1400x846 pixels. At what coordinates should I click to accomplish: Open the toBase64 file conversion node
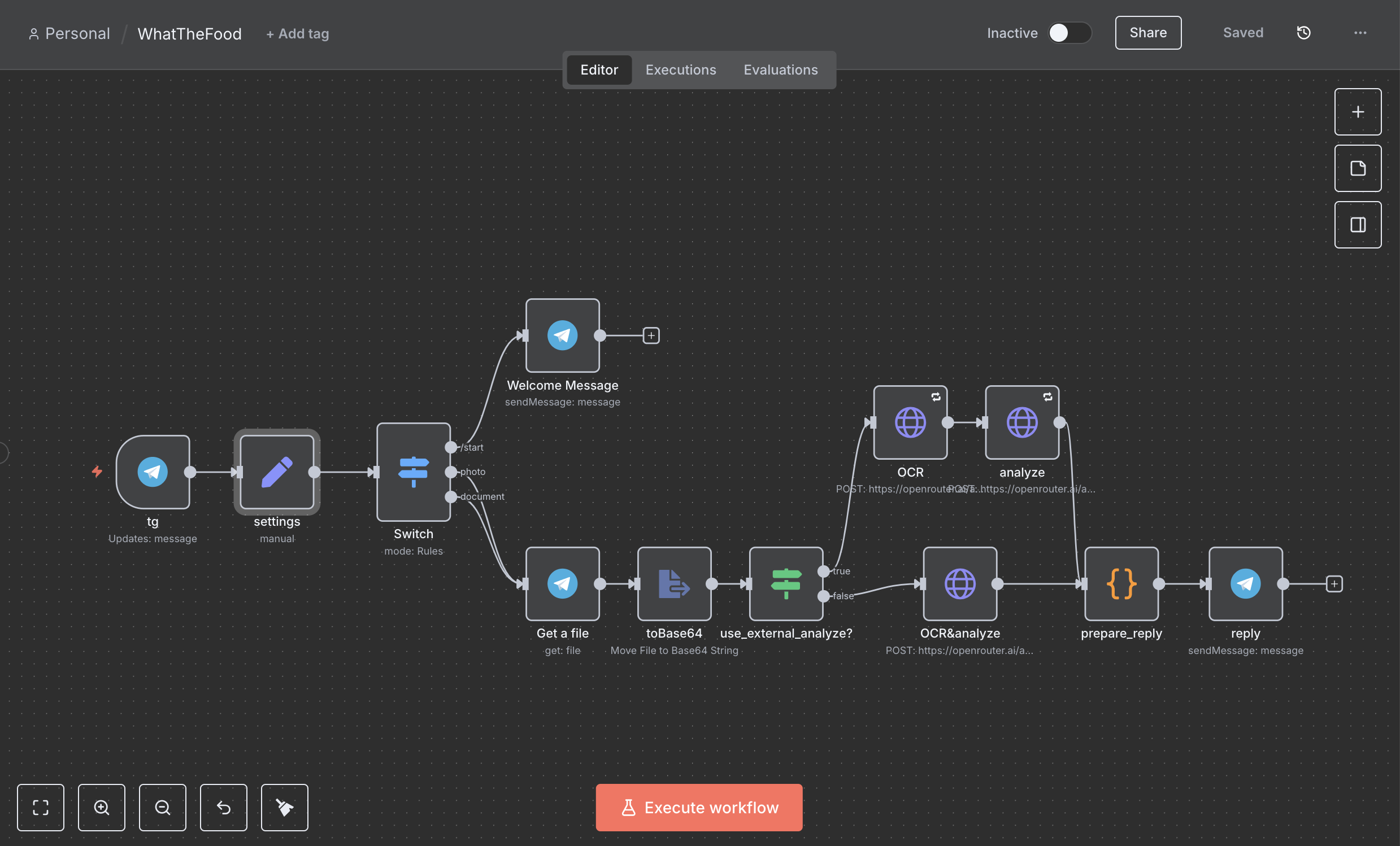(x=674, y=584)
